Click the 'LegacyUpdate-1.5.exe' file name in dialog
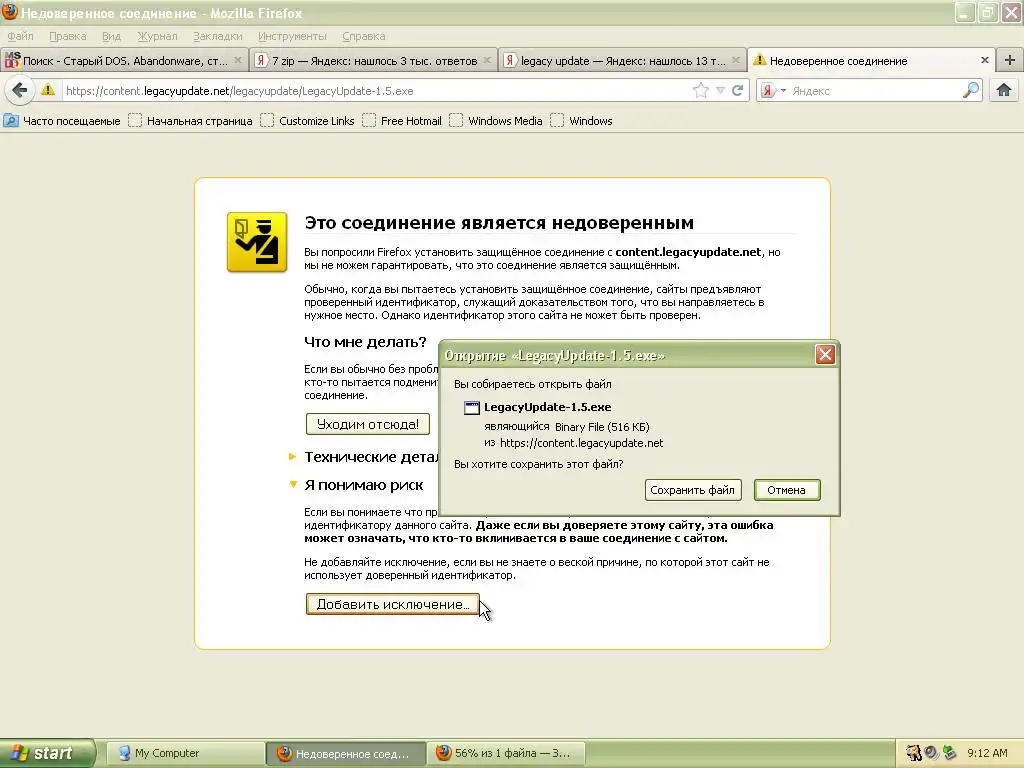The image size is (1024, 768). pos(547,407)
